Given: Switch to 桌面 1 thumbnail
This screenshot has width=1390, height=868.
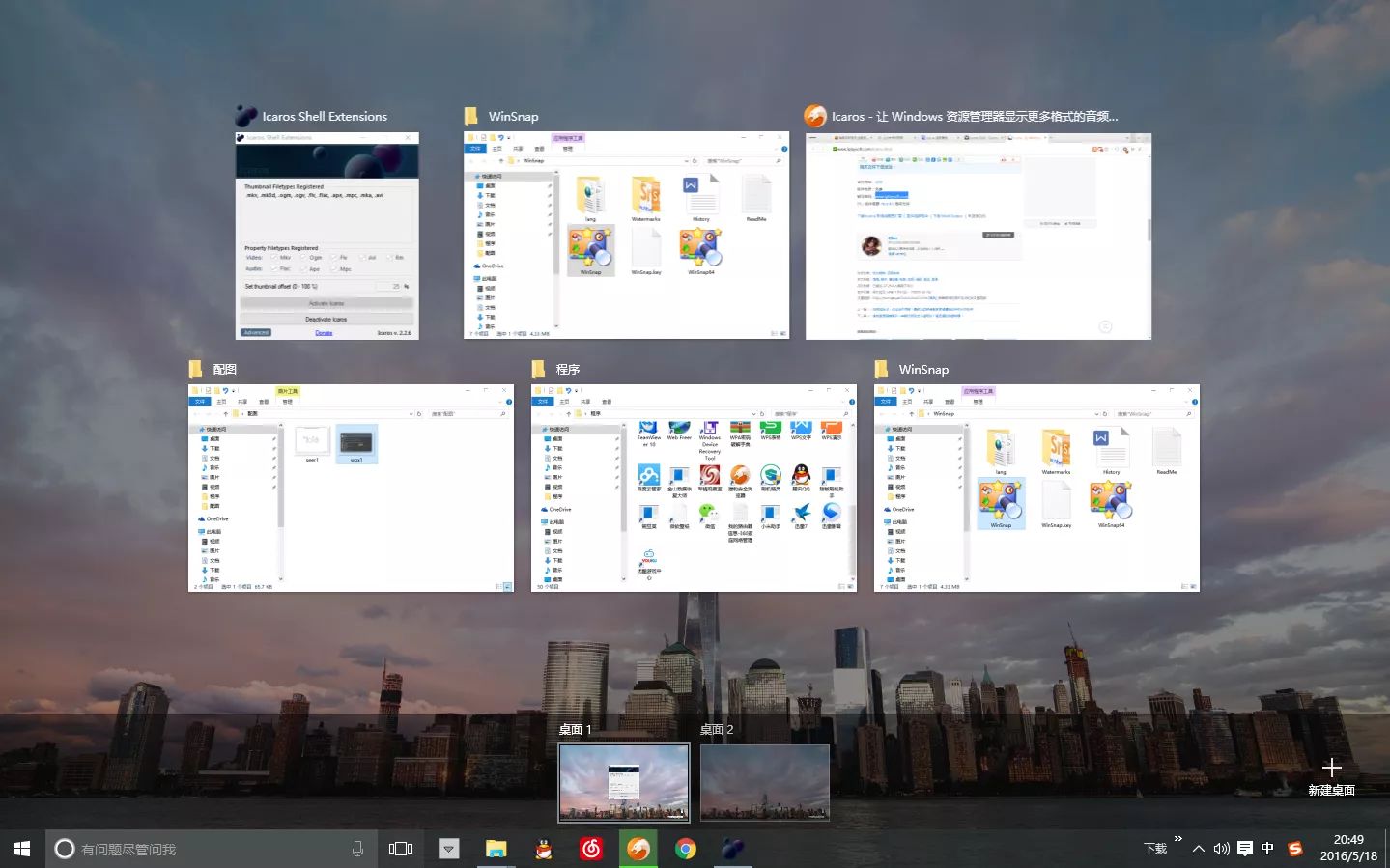Looking at the screenshot, I should pos(624,782).
